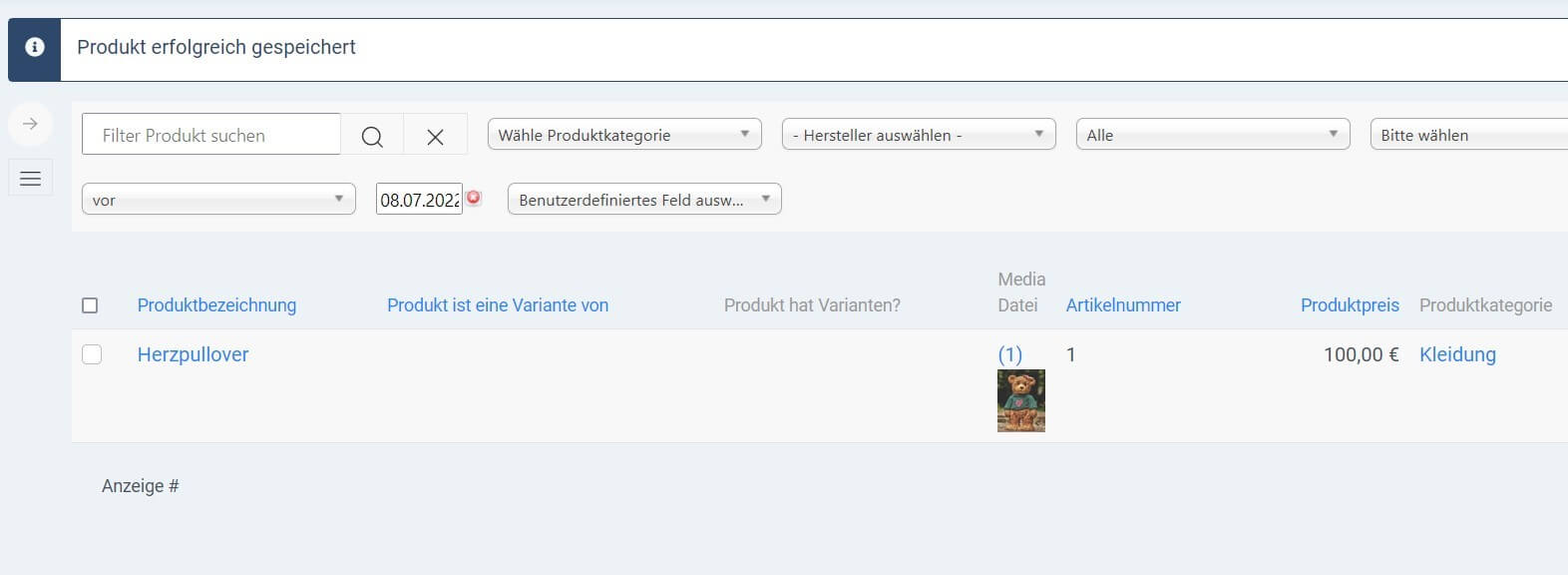Sort by Produkt ist eine Variante von
Viewport: 1568px width, 575px height.
498,305
